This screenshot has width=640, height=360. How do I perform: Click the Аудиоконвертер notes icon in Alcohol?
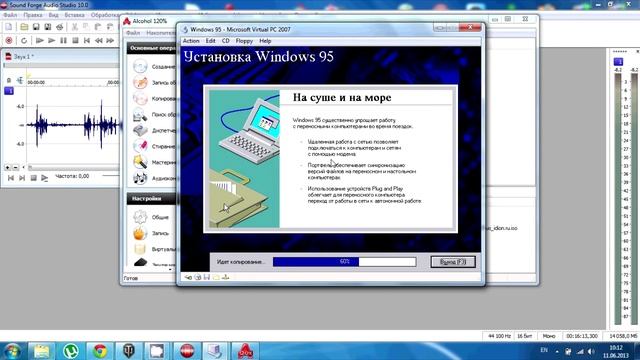tap(140, 178)
